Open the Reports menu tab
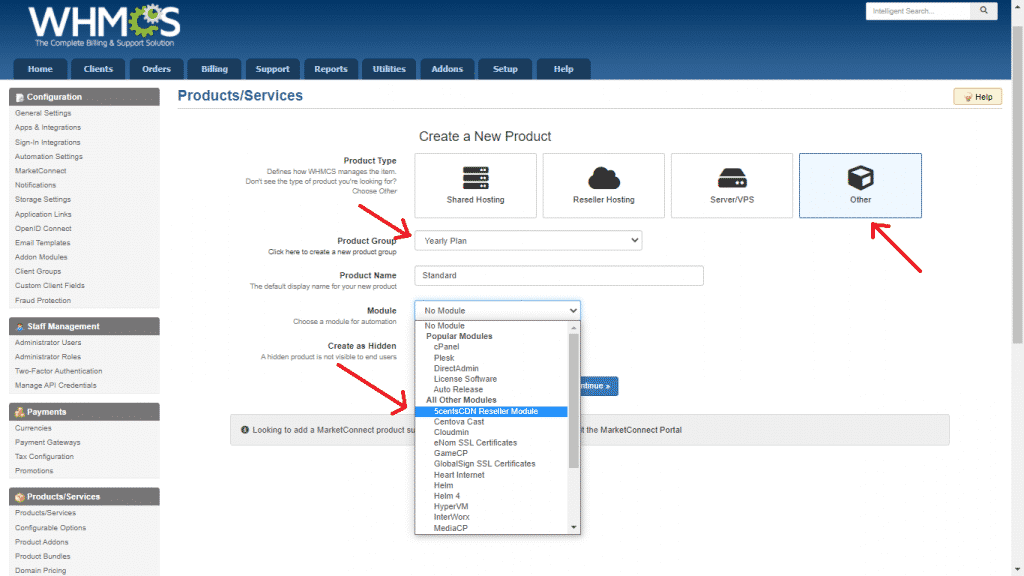This screenshot has height=576, width=1024. coord(331,69)
